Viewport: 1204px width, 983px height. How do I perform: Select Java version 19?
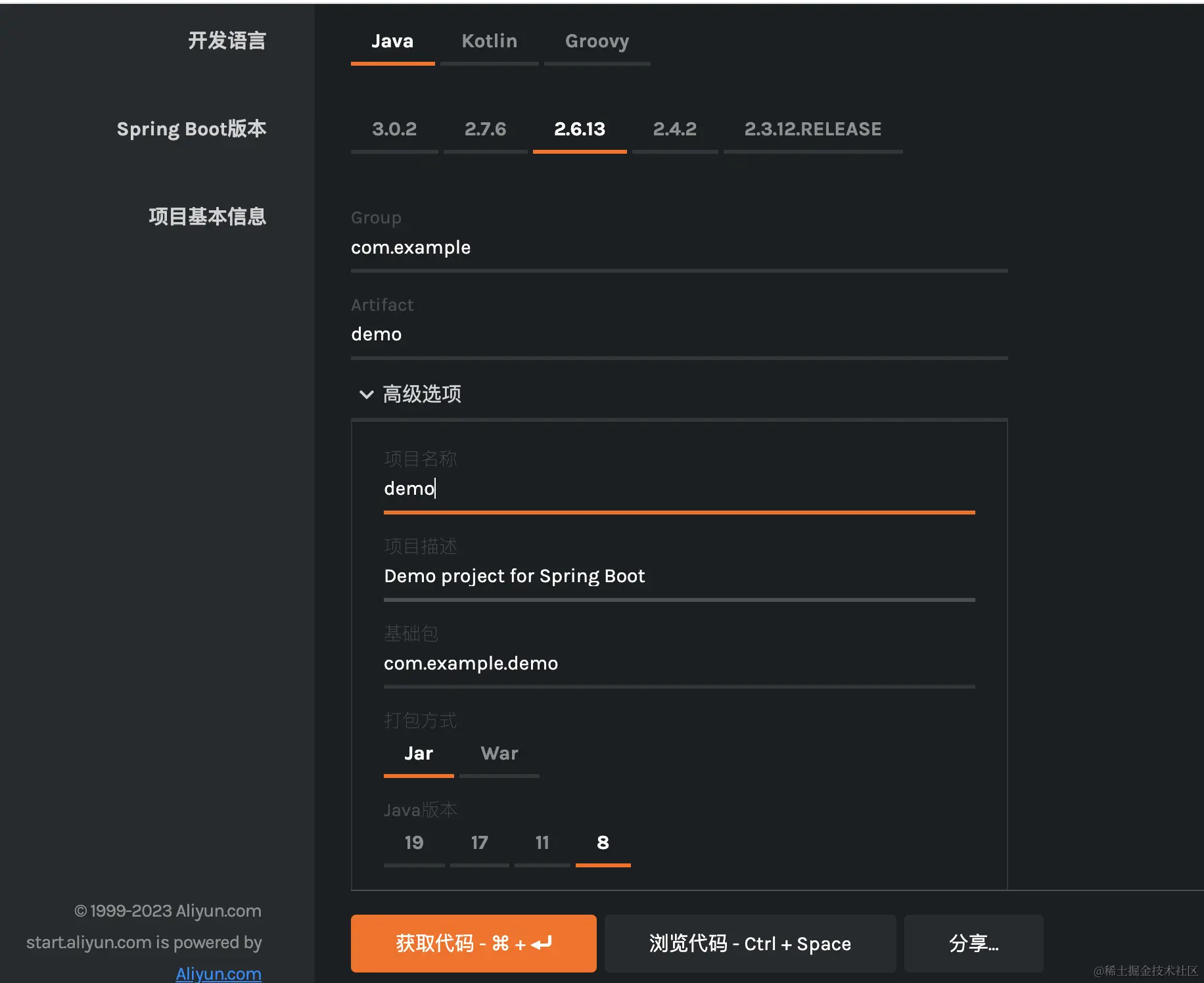click(414, 843)
